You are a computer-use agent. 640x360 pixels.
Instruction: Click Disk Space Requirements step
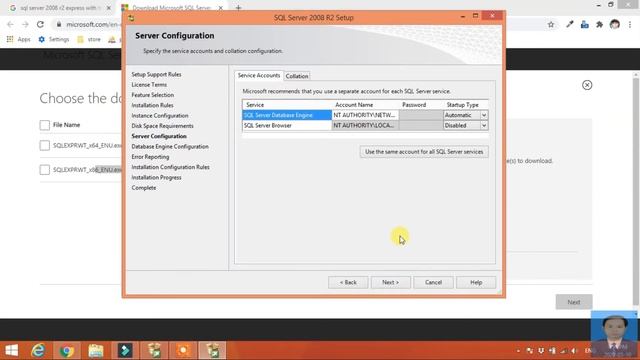click(162, 126)
